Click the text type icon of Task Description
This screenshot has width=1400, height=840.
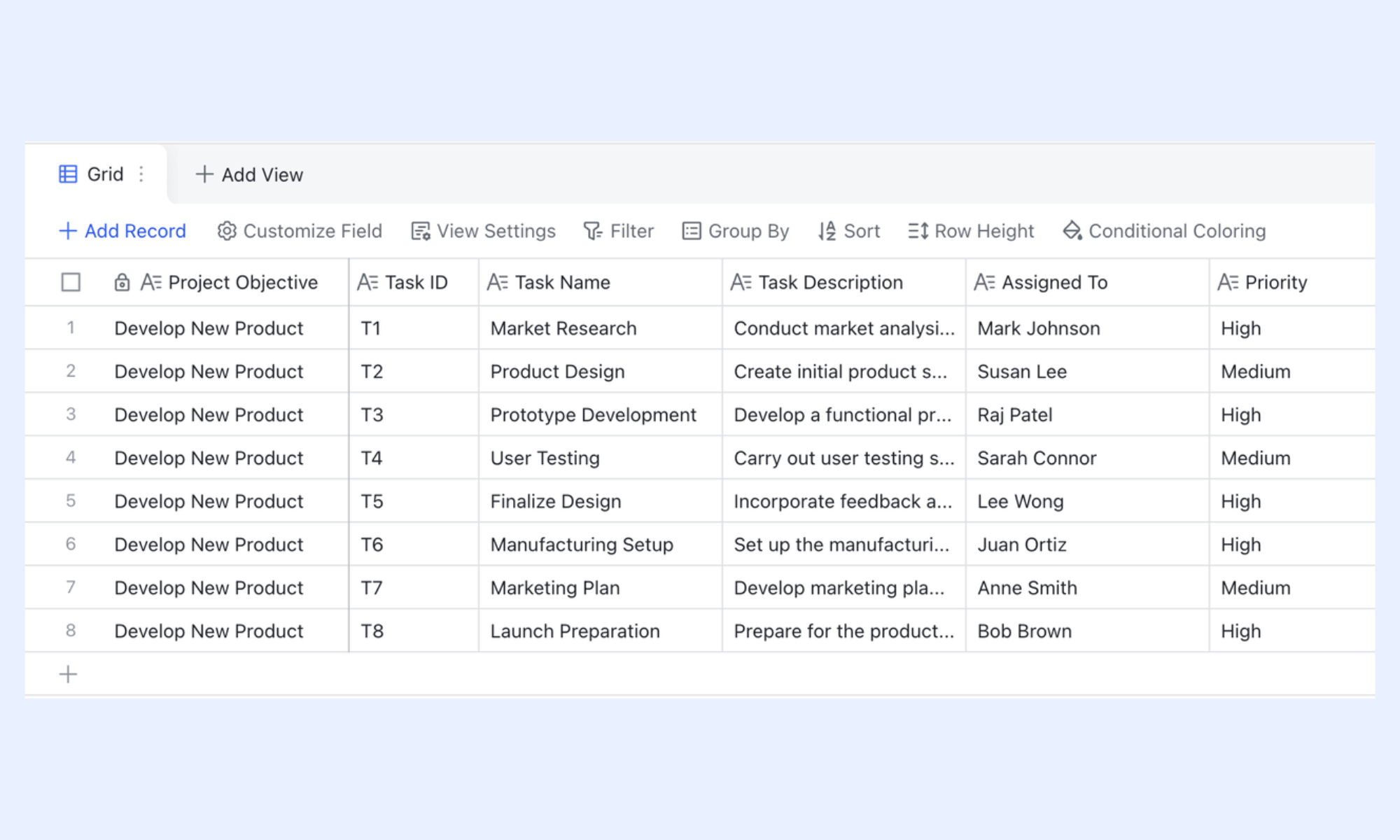(x=741, y=282)
